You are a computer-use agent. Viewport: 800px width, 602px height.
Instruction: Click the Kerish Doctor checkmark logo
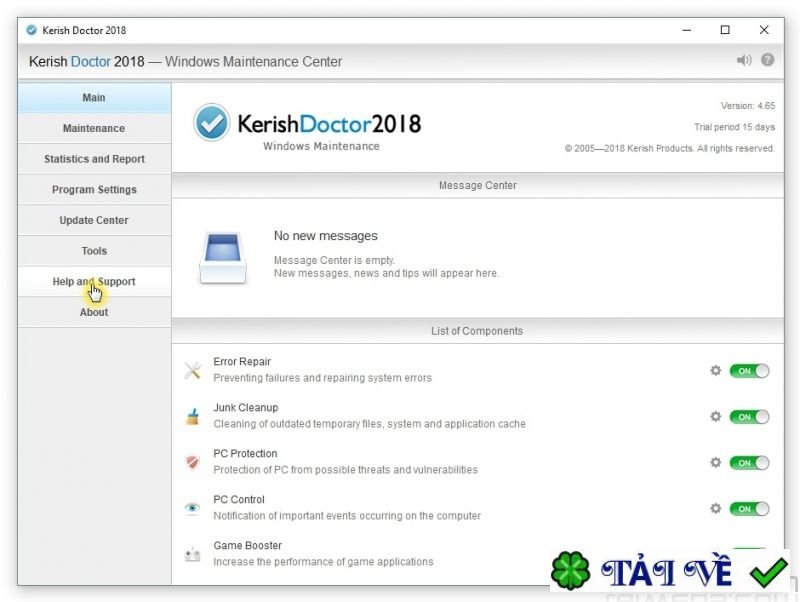211,122
